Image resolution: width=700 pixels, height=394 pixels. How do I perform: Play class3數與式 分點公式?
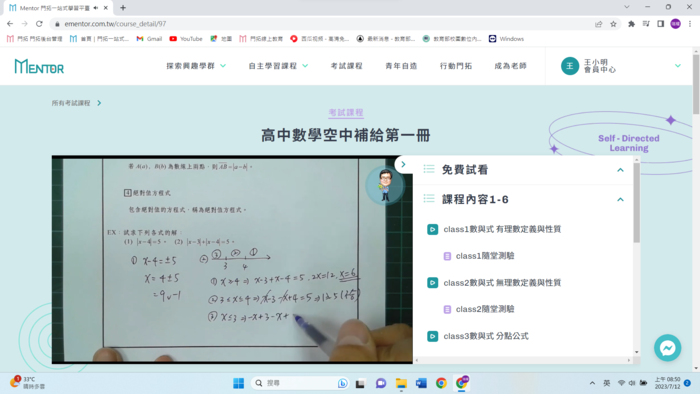[486, 336]
